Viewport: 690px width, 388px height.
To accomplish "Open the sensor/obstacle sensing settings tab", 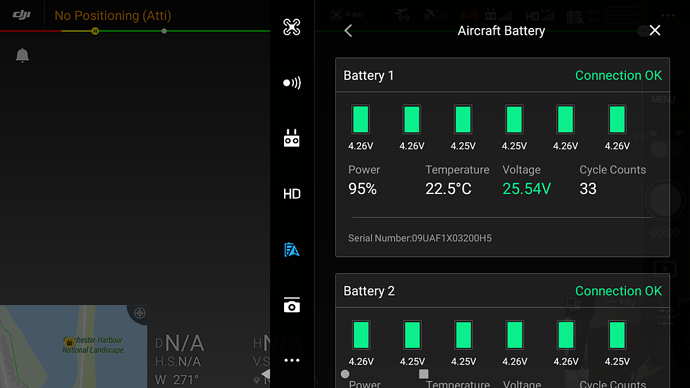I will pos(291,83).
